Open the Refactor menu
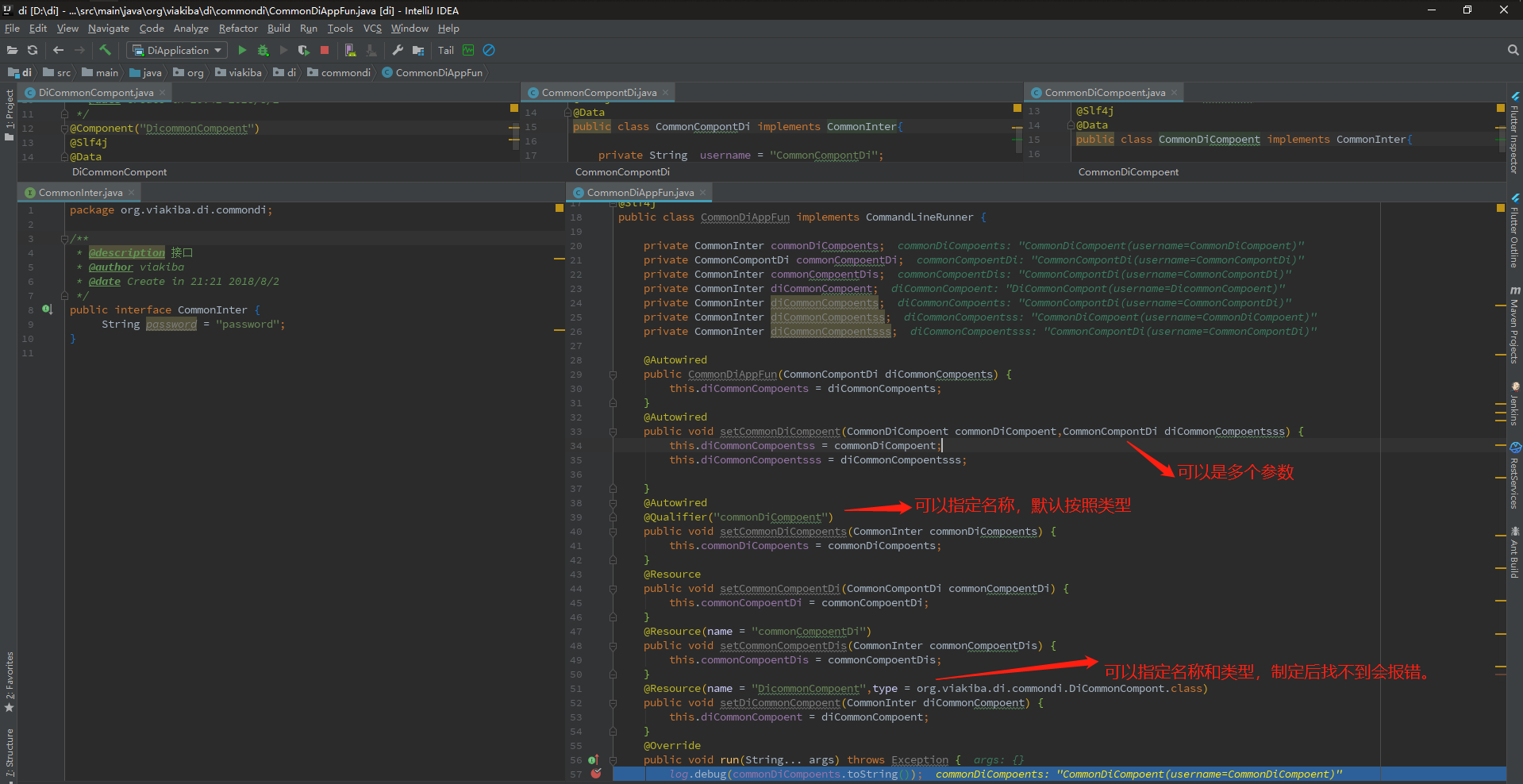Viewport: 1523px width, 784px height. pyautogui.click(x=238, y=29)
